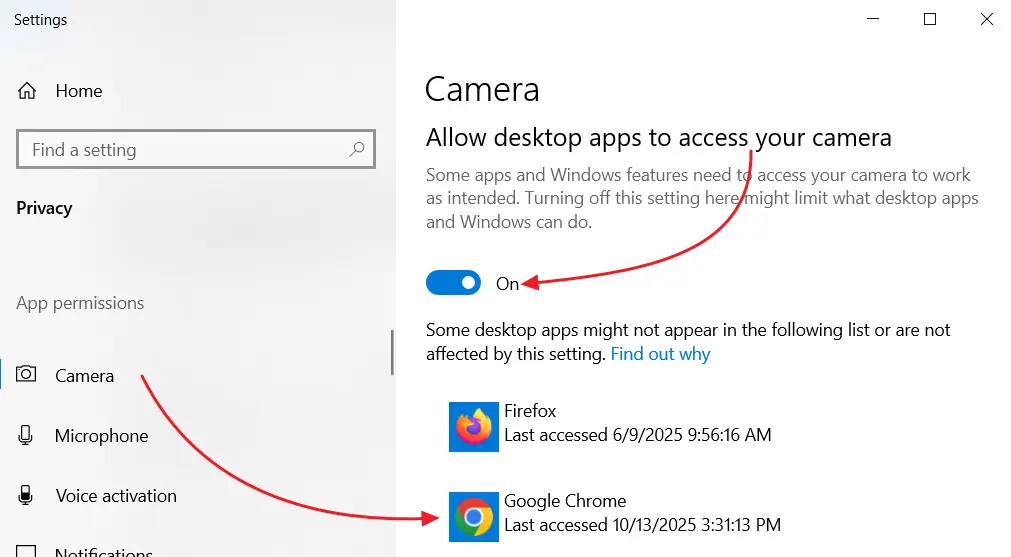Click the Notifications icon at the sidebar bottom
Viewport: 1011px width, 557px height.
tap(27, 551)
